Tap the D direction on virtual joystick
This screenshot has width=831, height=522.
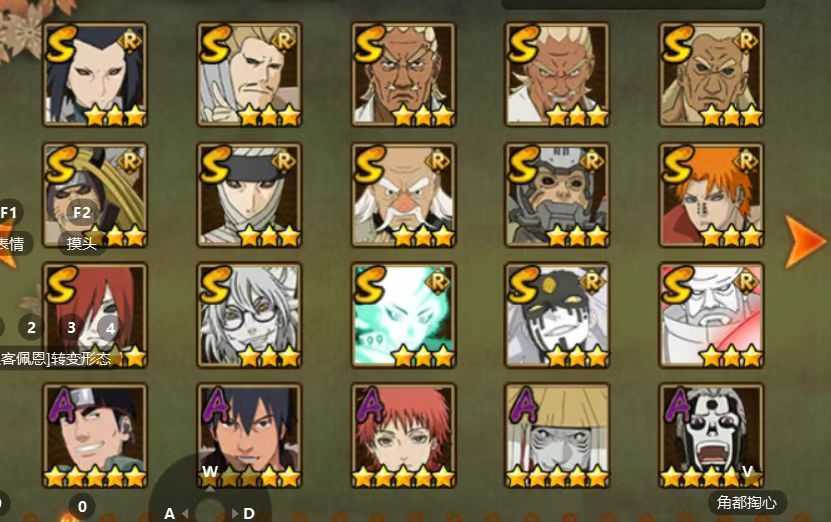pyautogui.click(x=249, y=513)
